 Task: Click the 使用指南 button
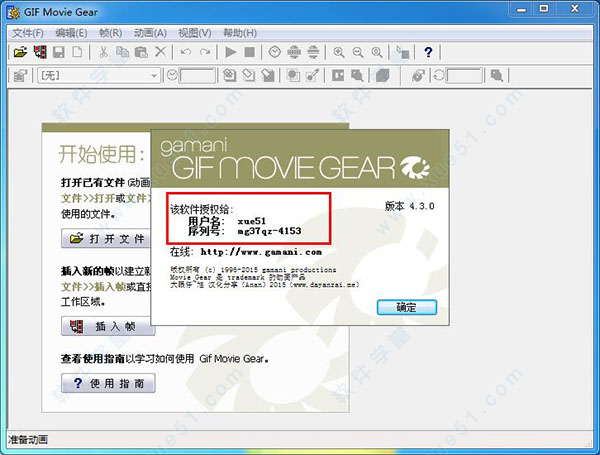108,383
